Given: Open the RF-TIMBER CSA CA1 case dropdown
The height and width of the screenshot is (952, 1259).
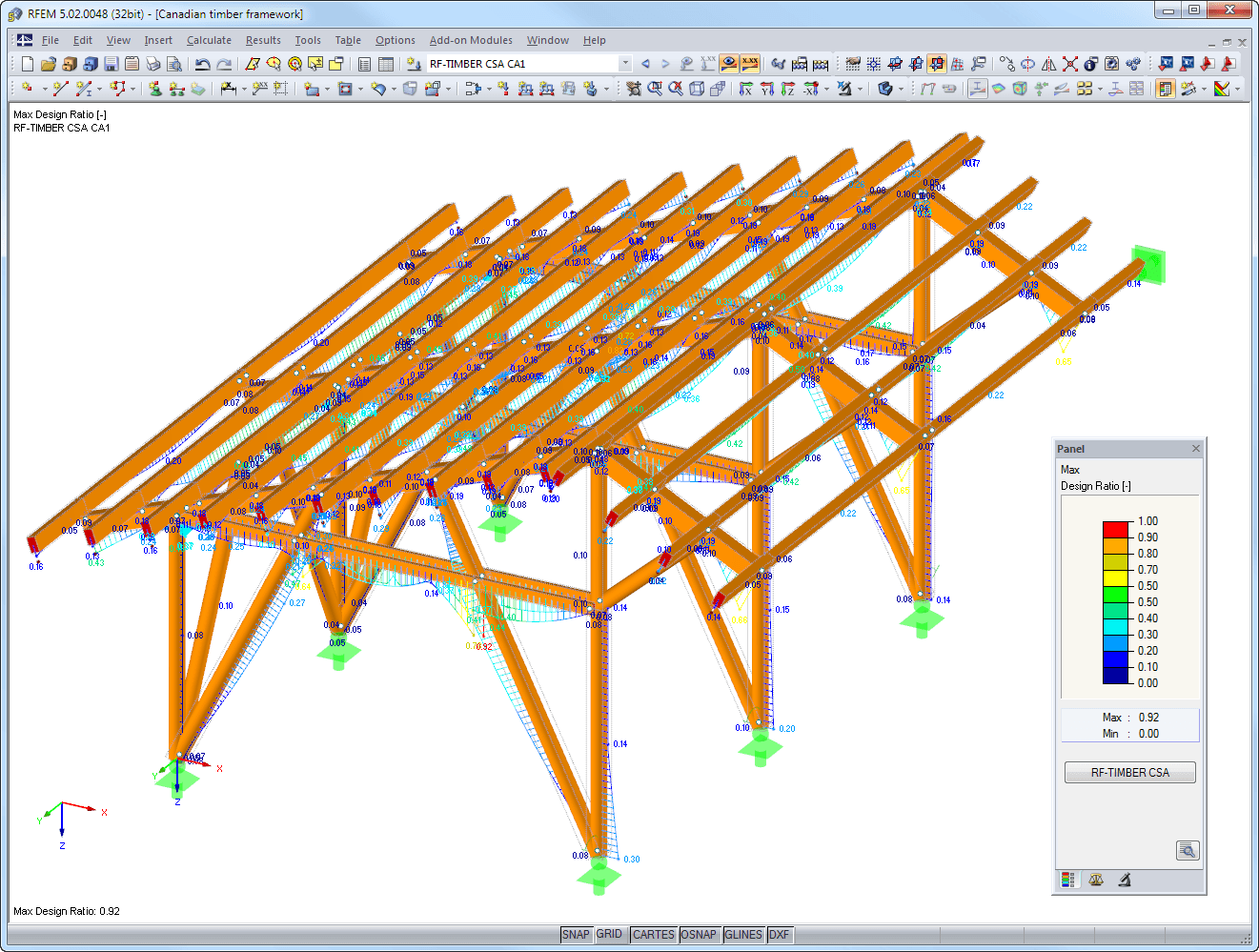Looking at the screenshot, I should pyautogui.click(x=625, y=63).
